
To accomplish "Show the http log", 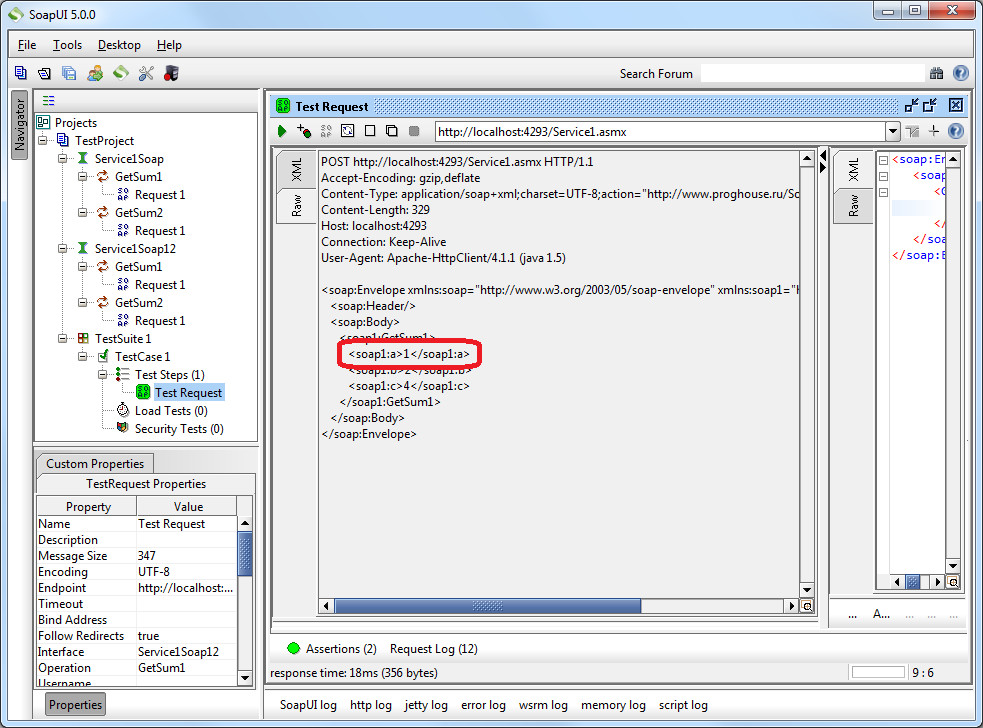I will 371,705.
